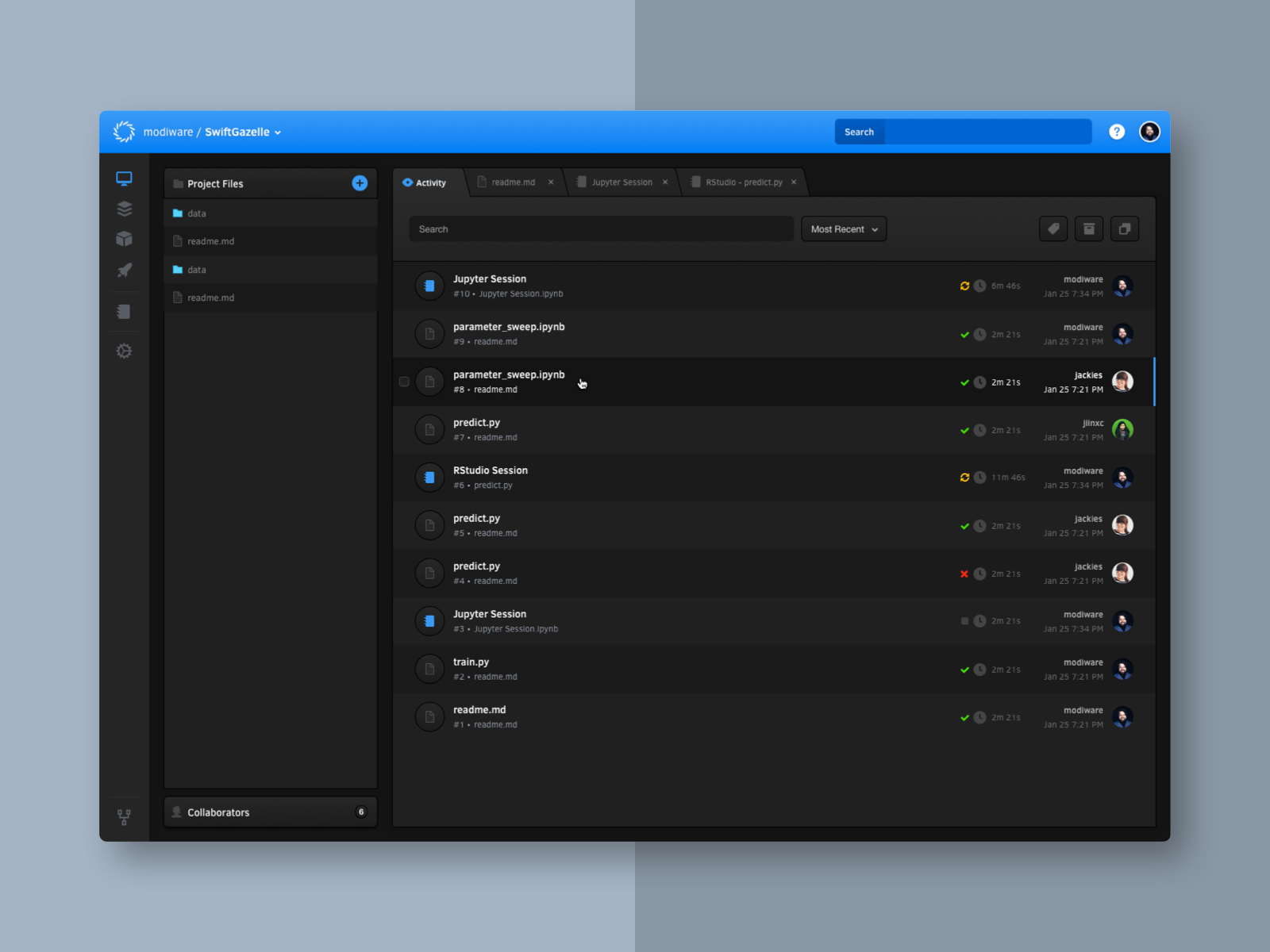Select the rocket deploy icon
The image size is (1270, 952).
[124, 271]
